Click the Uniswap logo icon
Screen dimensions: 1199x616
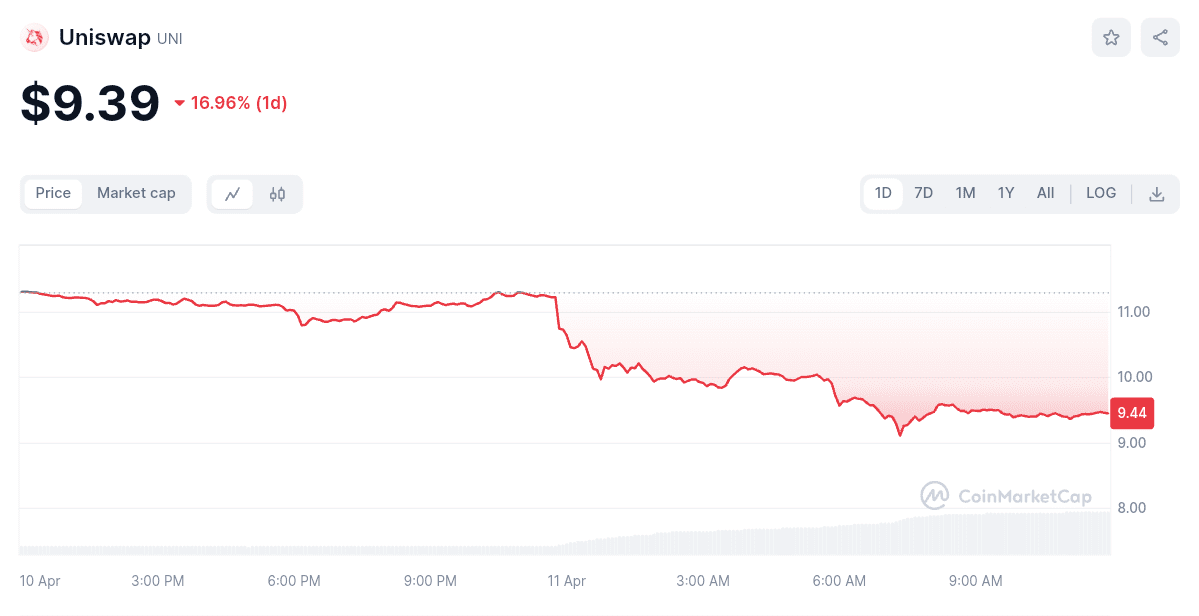point(35,38)
